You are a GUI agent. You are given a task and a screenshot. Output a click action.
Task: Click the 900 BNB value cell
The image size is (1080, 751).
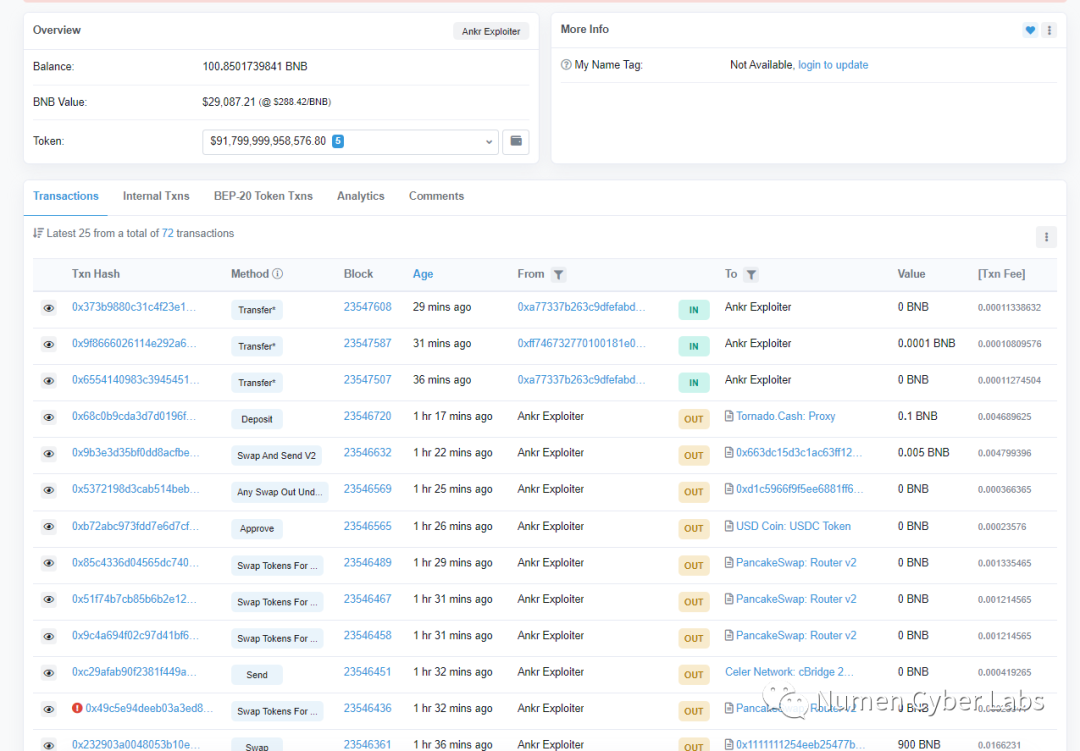[x=919, y=745]
